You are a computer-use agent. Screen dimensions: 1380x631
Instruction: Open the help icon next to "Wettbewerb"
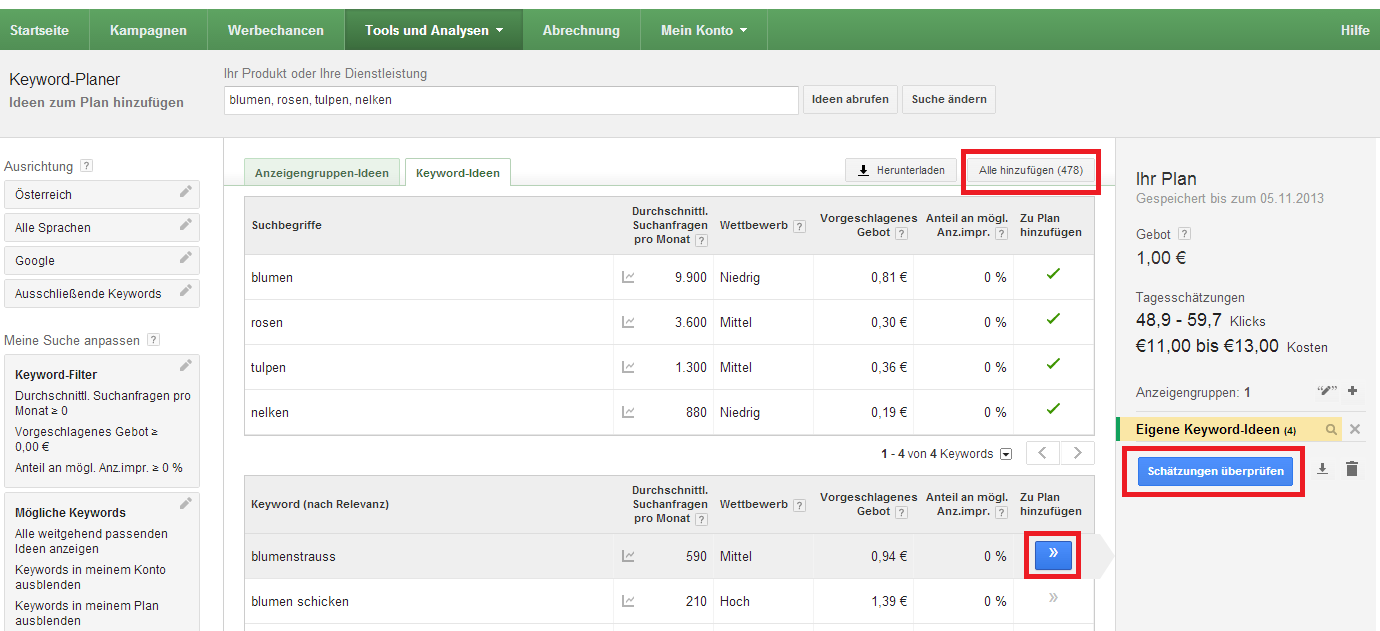pos(798,225)
